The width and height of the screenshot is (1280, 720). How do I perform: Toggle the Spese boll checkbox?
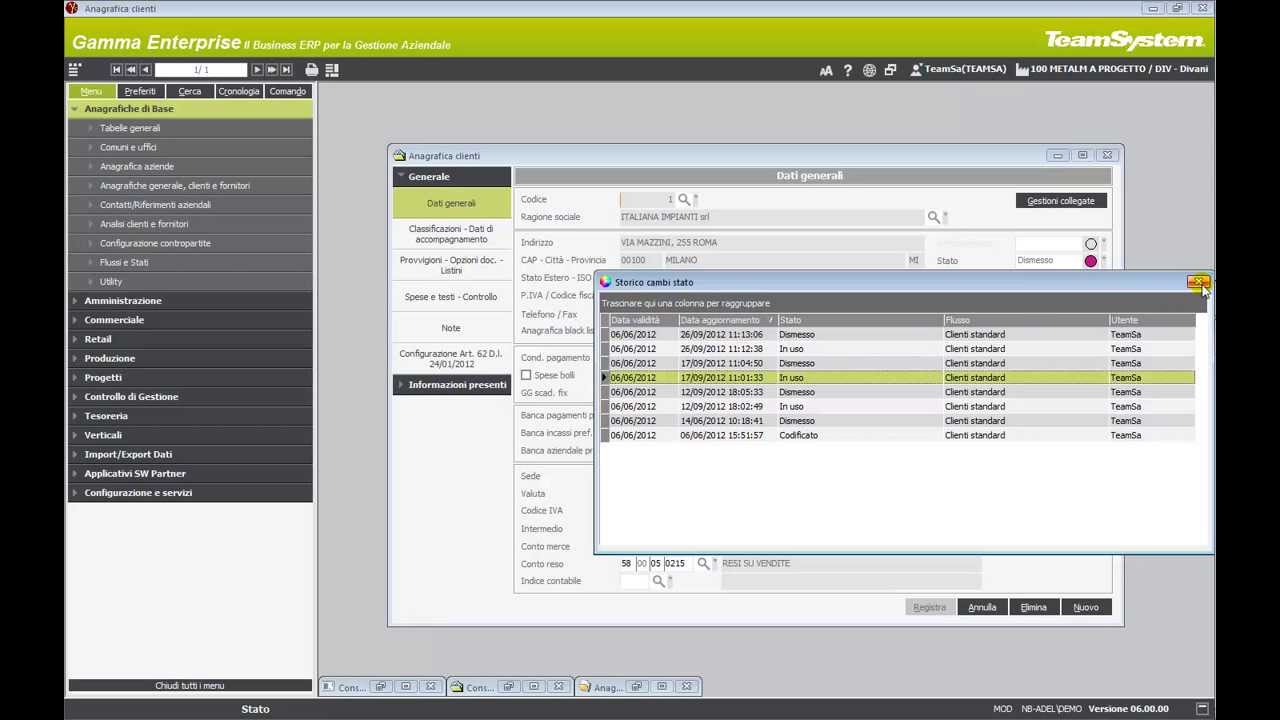[526, 375]
